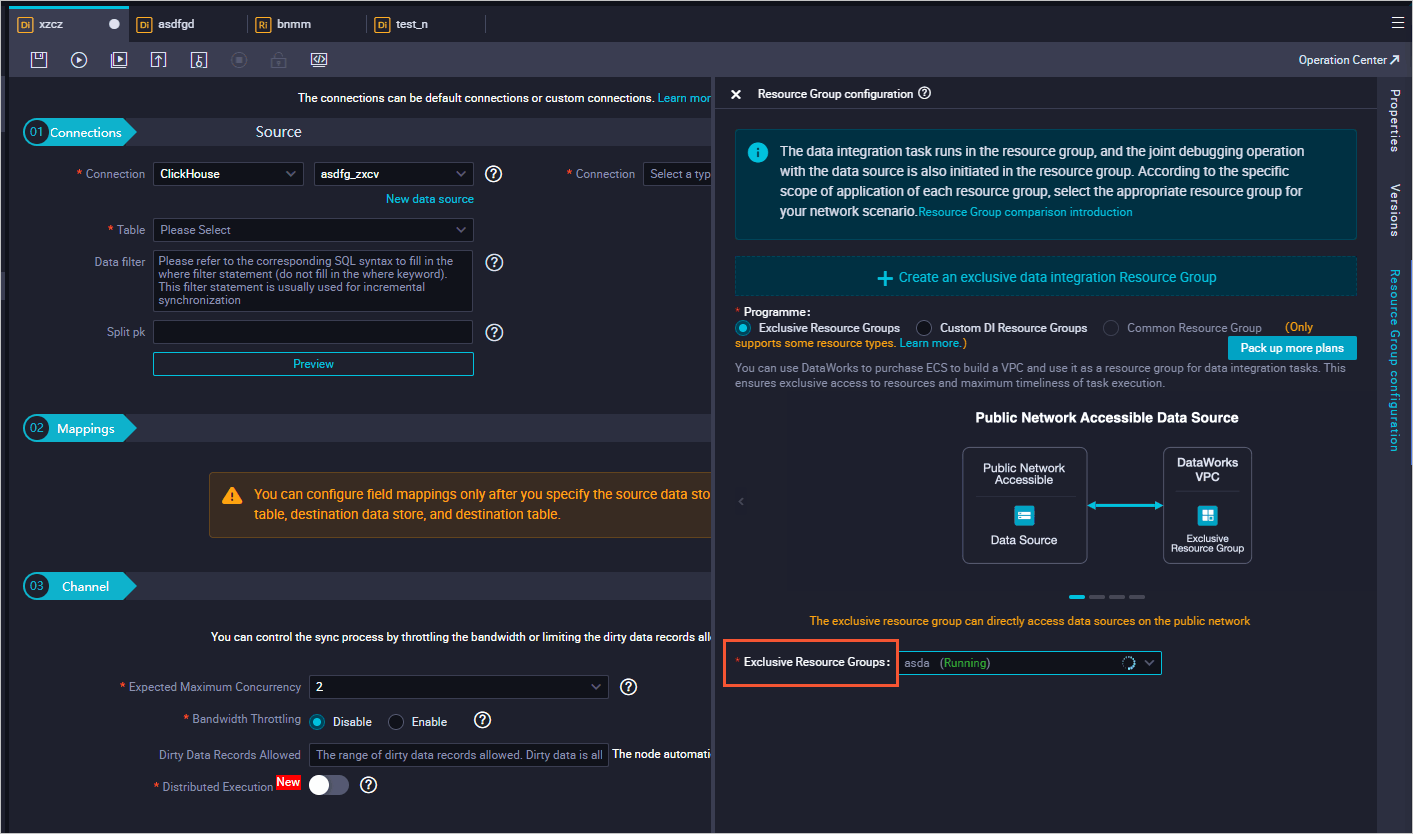1413x834 pixels.
Task: Select the Common Resource Group radio button
Action: click(x=1111, y=328)
